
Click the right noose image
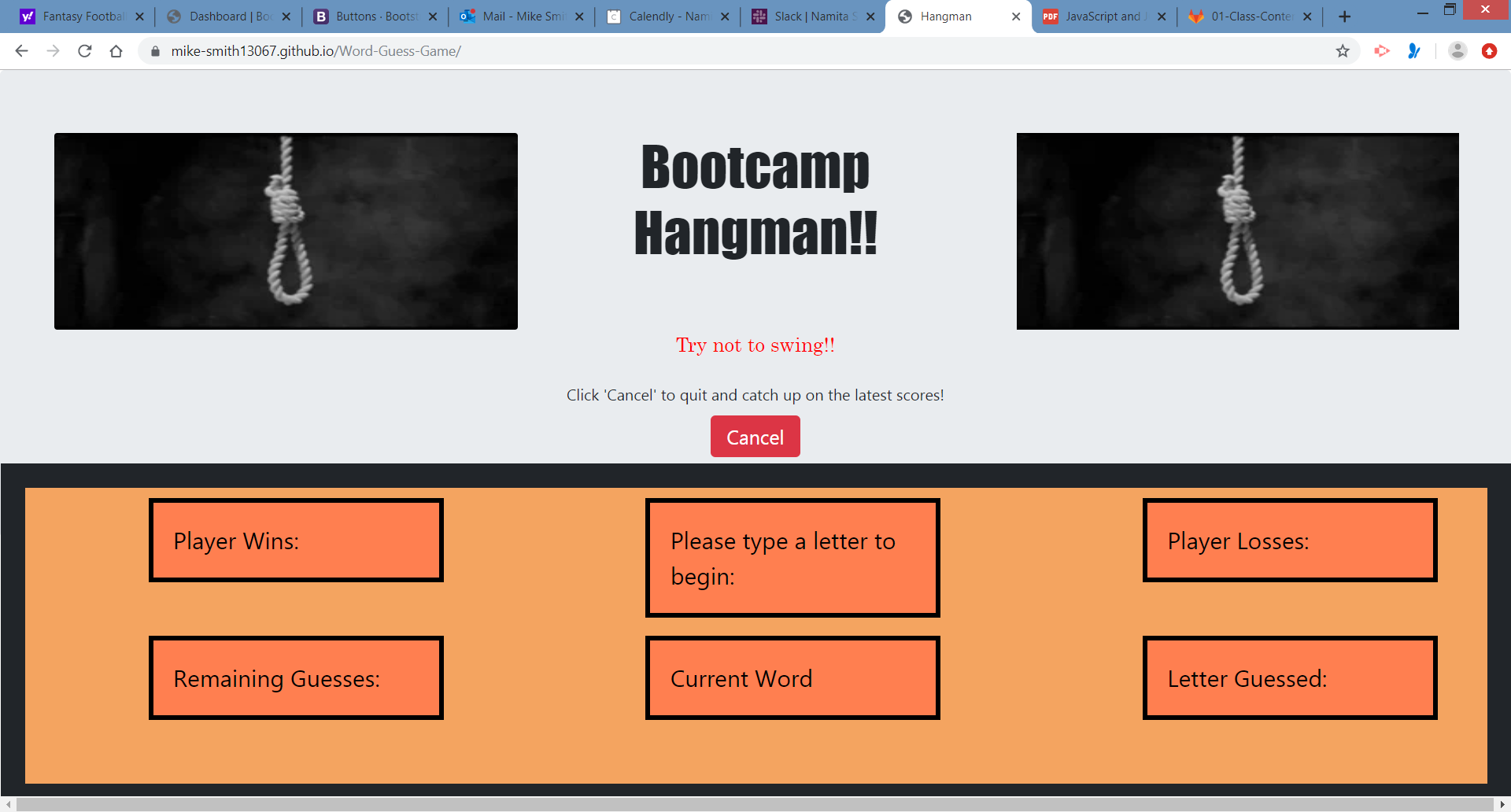click(x=1237, y=231)
